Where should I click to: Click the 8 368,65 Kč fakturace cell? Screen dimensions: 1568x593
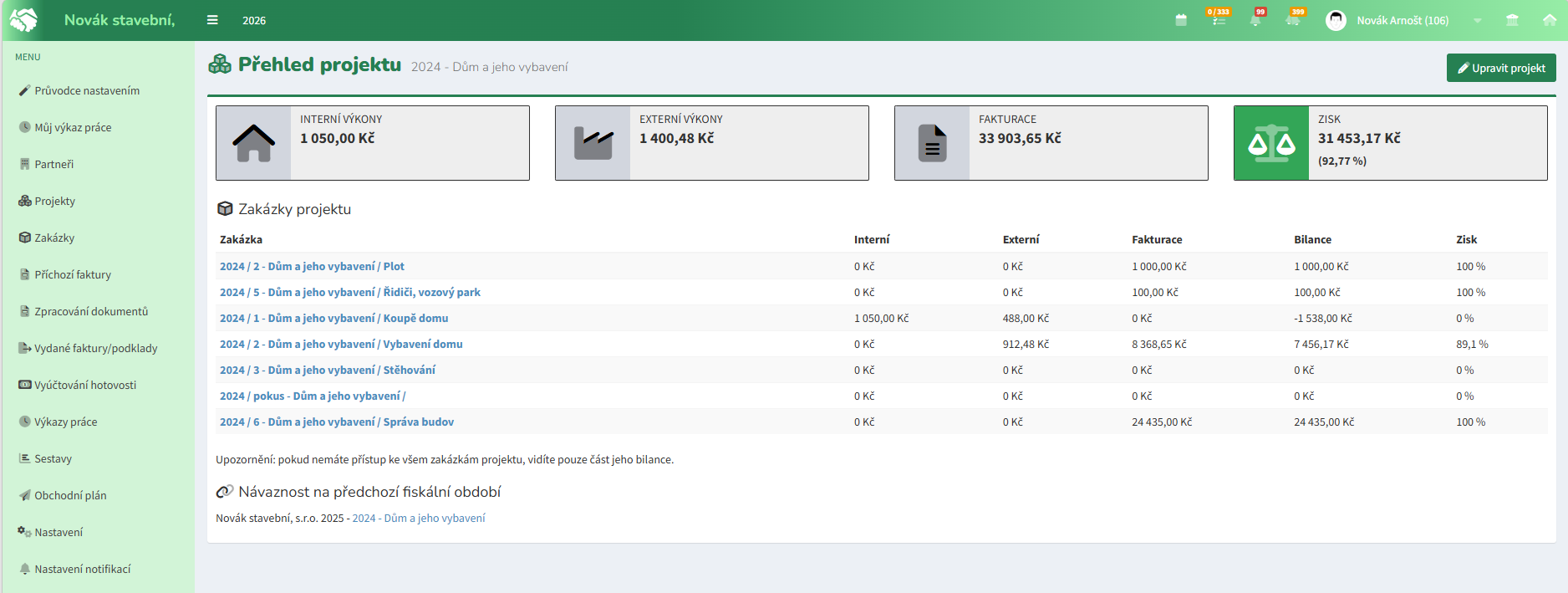[x=1159, y=345]
